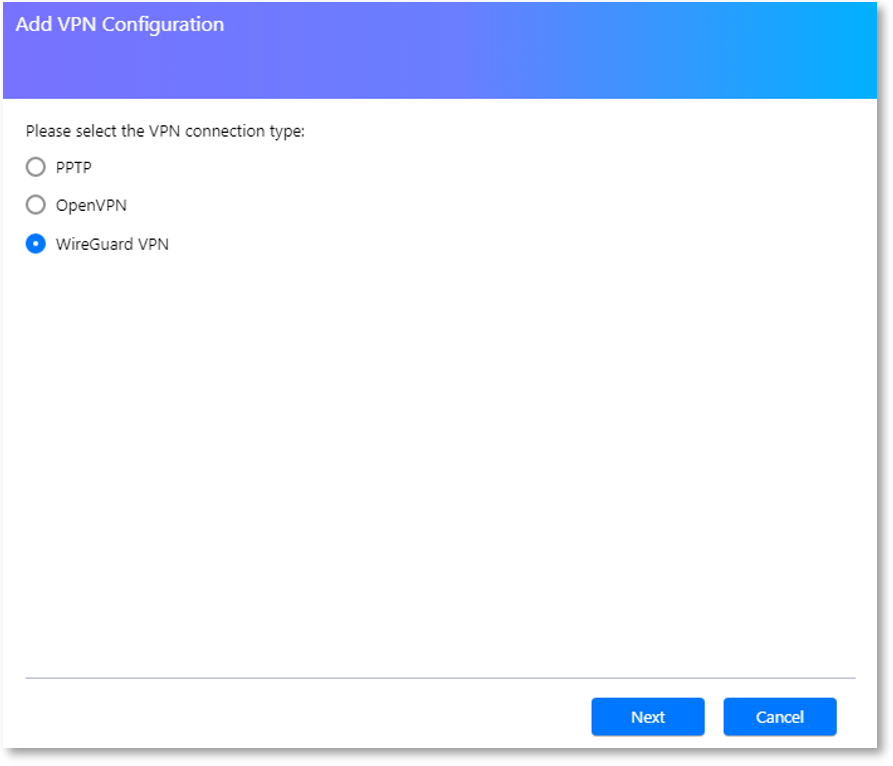The image size is (893, 766).
Task: Proceed to the next VPN setup step
Action: (648, 716)
